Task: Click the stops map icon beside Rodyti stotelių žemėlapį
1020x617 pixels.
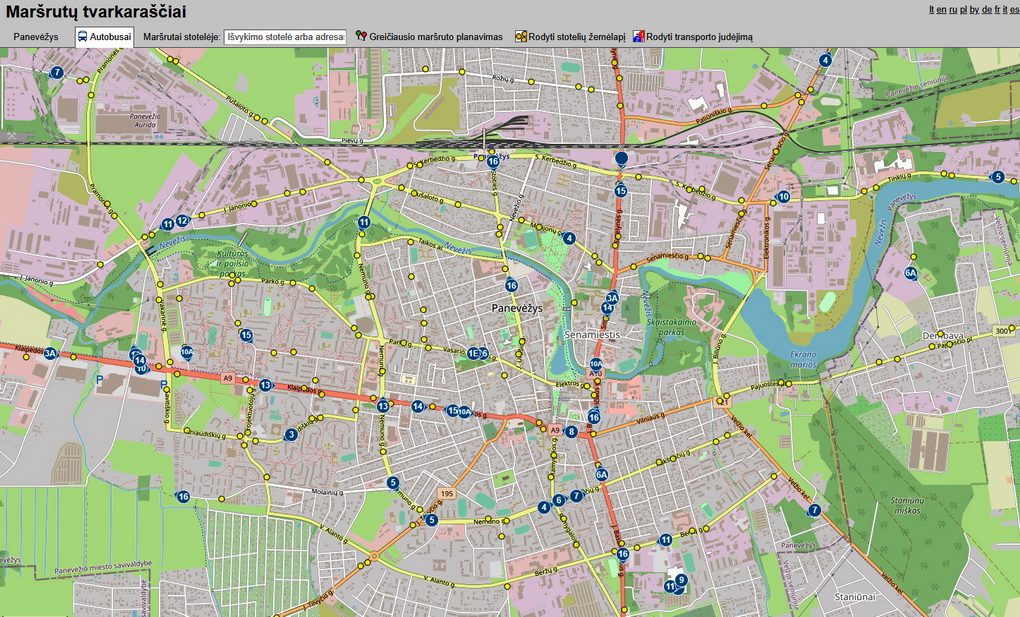Action: click(521, 37)
